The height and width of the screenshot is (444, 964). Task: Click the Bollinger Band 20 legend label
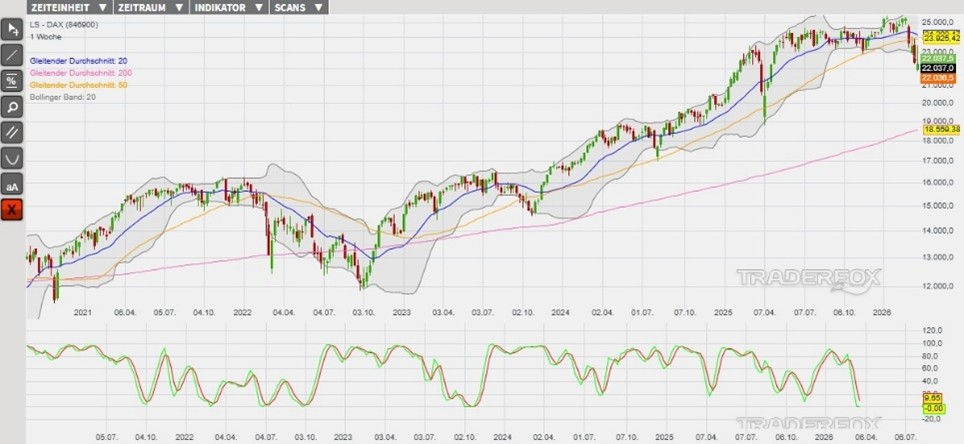63,97
